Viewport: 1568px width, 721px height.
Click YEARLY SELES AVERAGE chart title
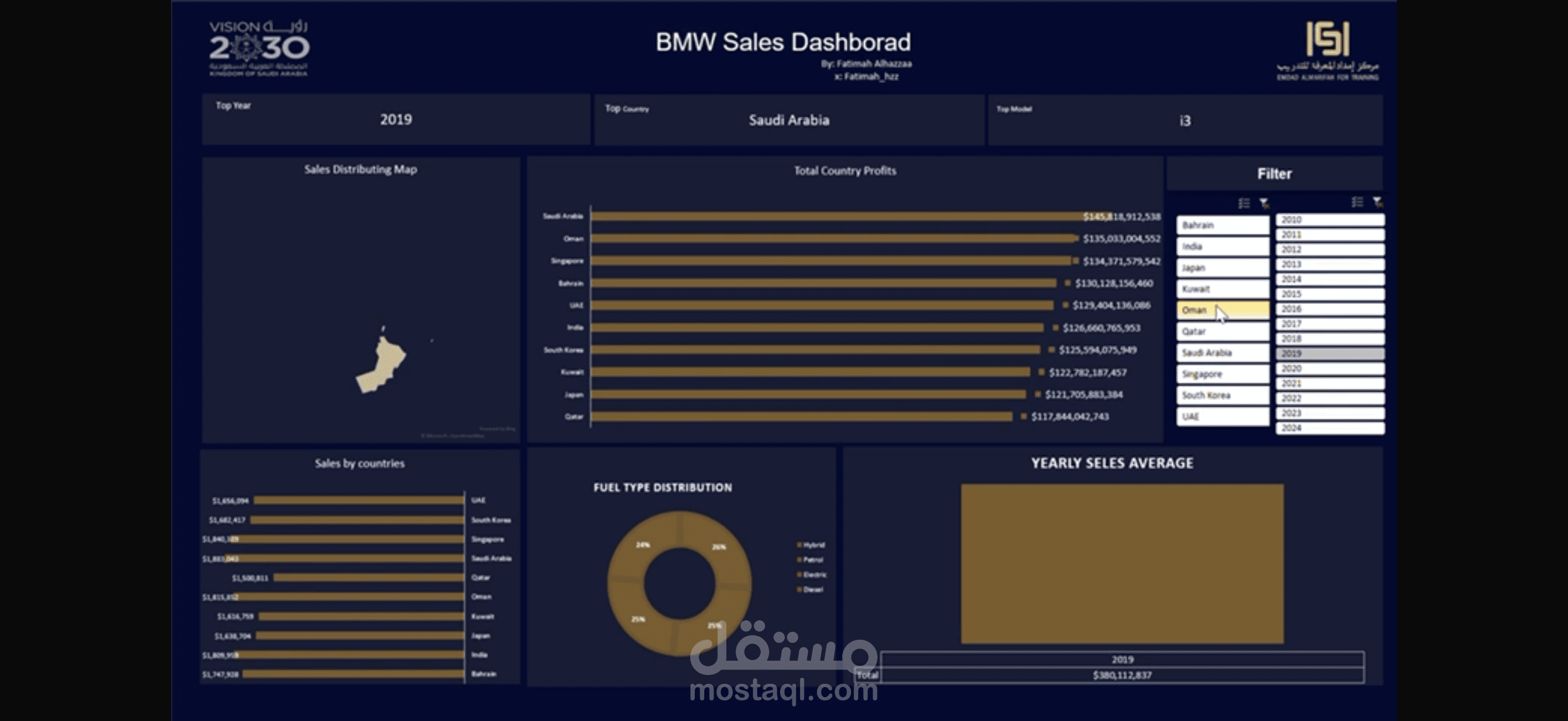1112,463
